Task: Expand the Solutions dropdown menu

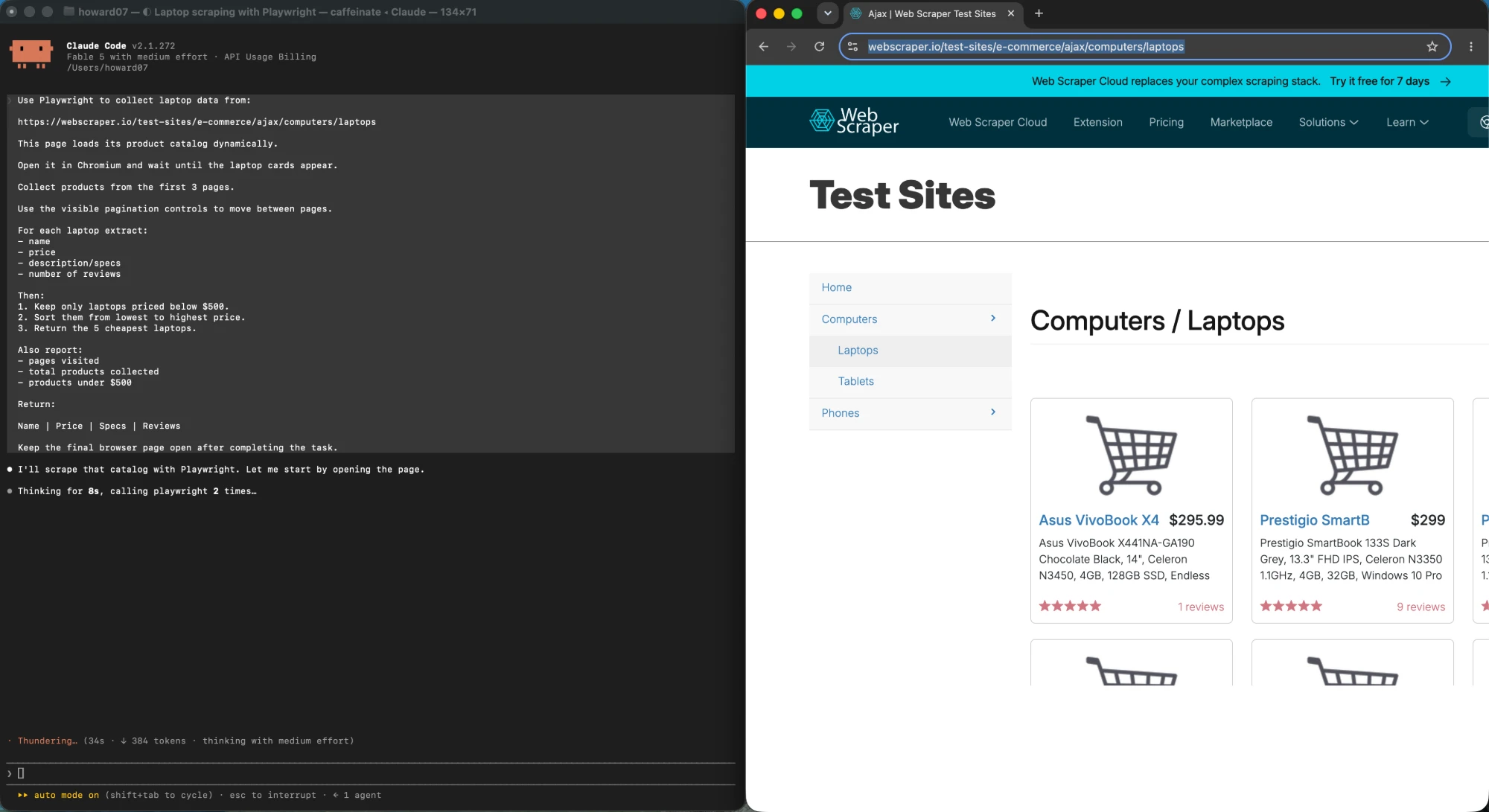Action: pos(1328,122)
